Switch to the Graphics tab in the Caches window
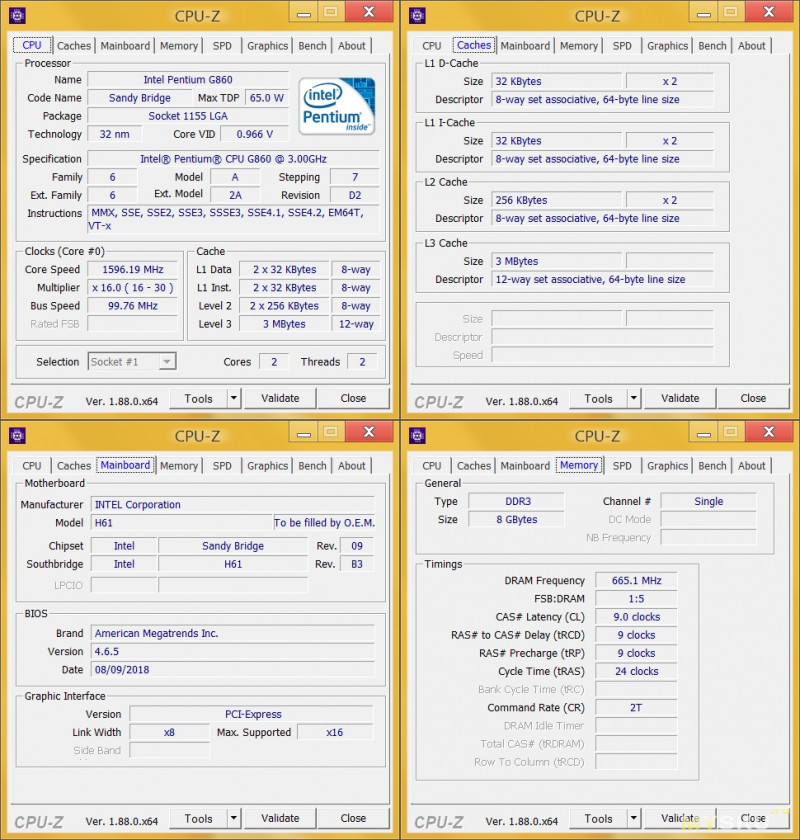Image resolution: width=800 pixels, height=840 pixels. click(x=668, y=46)
